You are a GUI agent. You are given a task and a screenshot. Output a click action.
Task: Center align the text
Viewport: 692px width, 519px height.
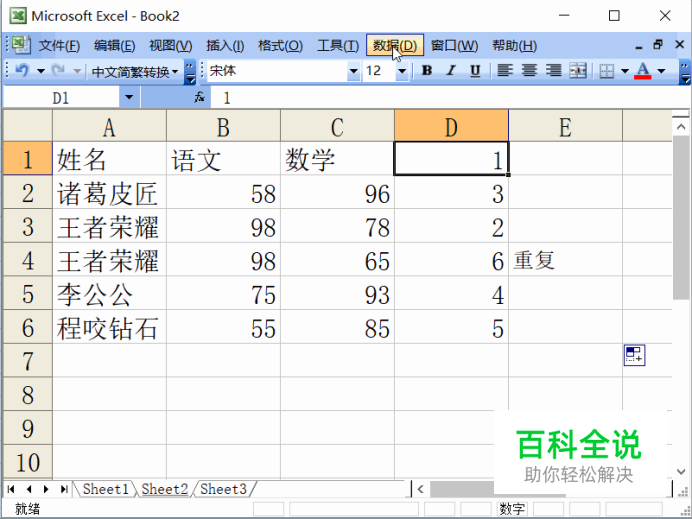[x=529, y=70]
